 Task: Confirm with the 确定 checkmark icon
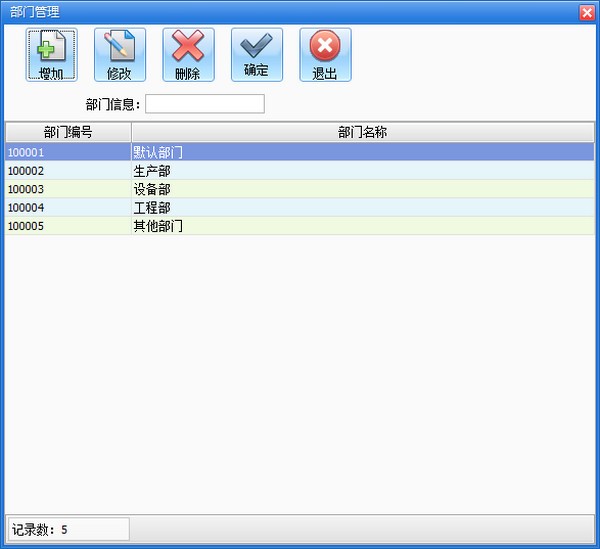[256, 54]
